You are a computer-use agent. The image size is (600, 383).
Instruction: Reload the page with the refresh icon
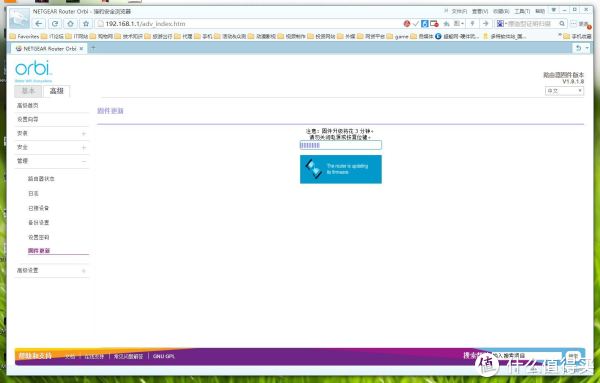[x=55, y=24]
